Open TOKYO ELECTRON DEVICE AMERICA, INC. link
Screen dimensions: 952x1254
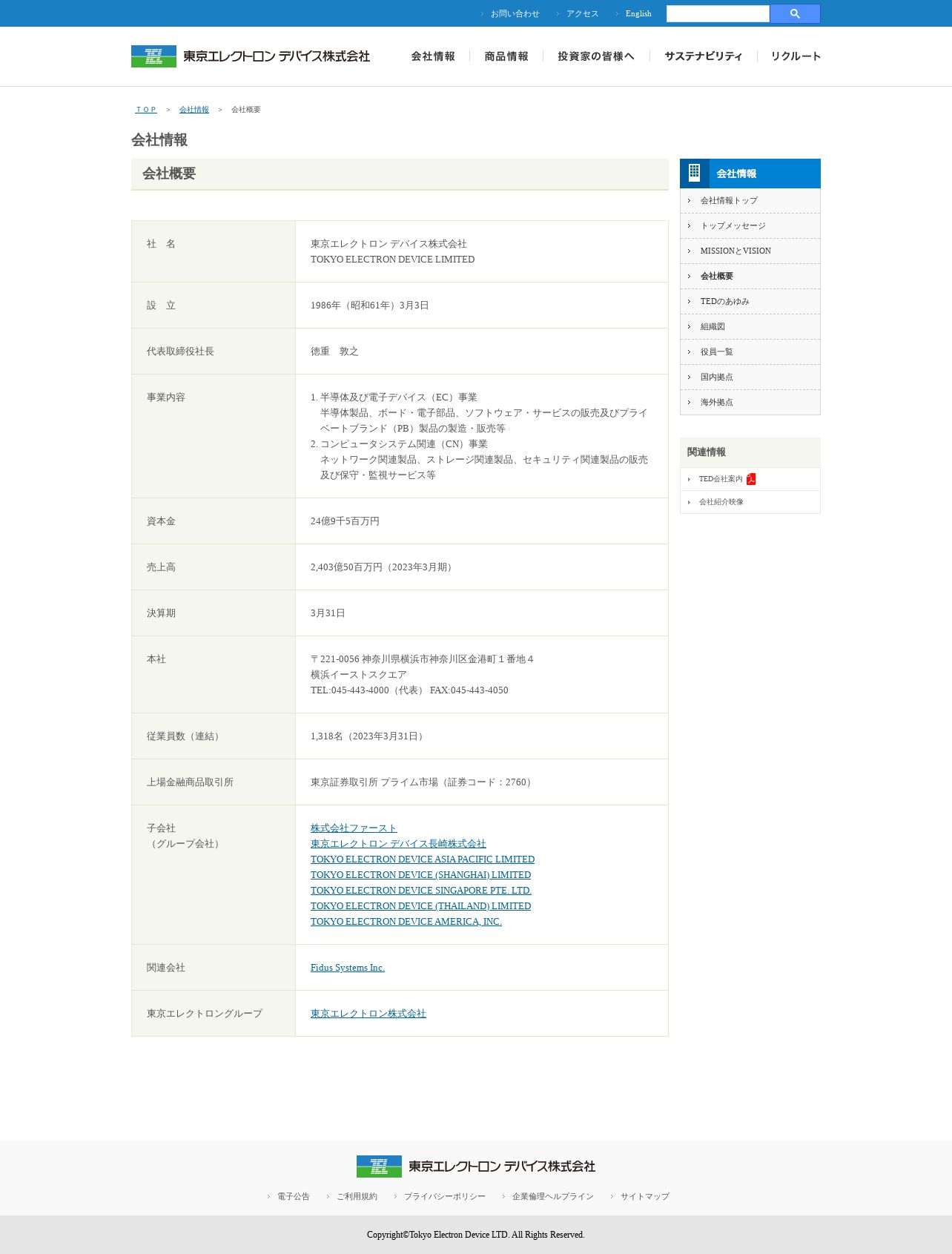[406, 922]
